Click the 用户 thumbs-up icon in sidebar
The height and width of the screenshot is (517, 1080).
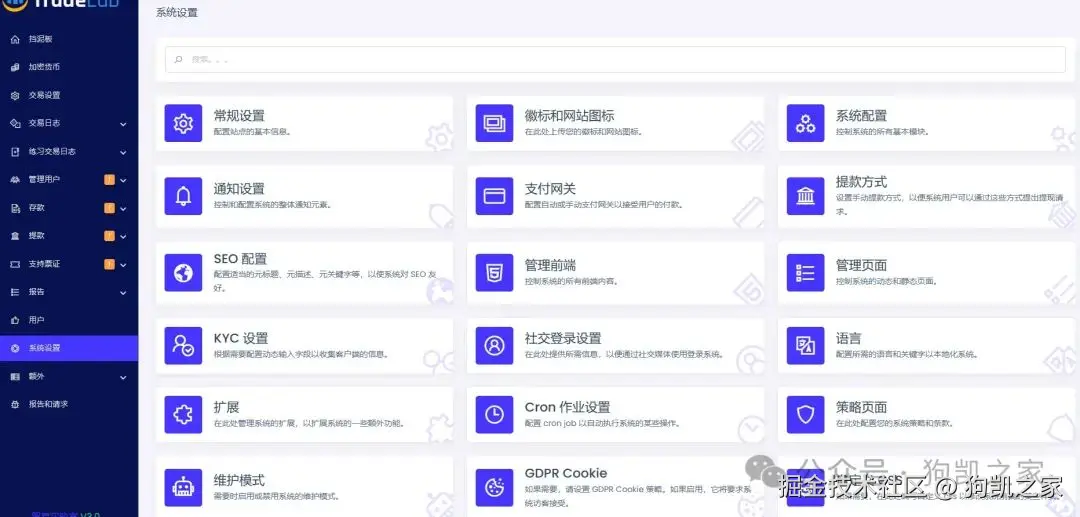(x=15, y=320)
